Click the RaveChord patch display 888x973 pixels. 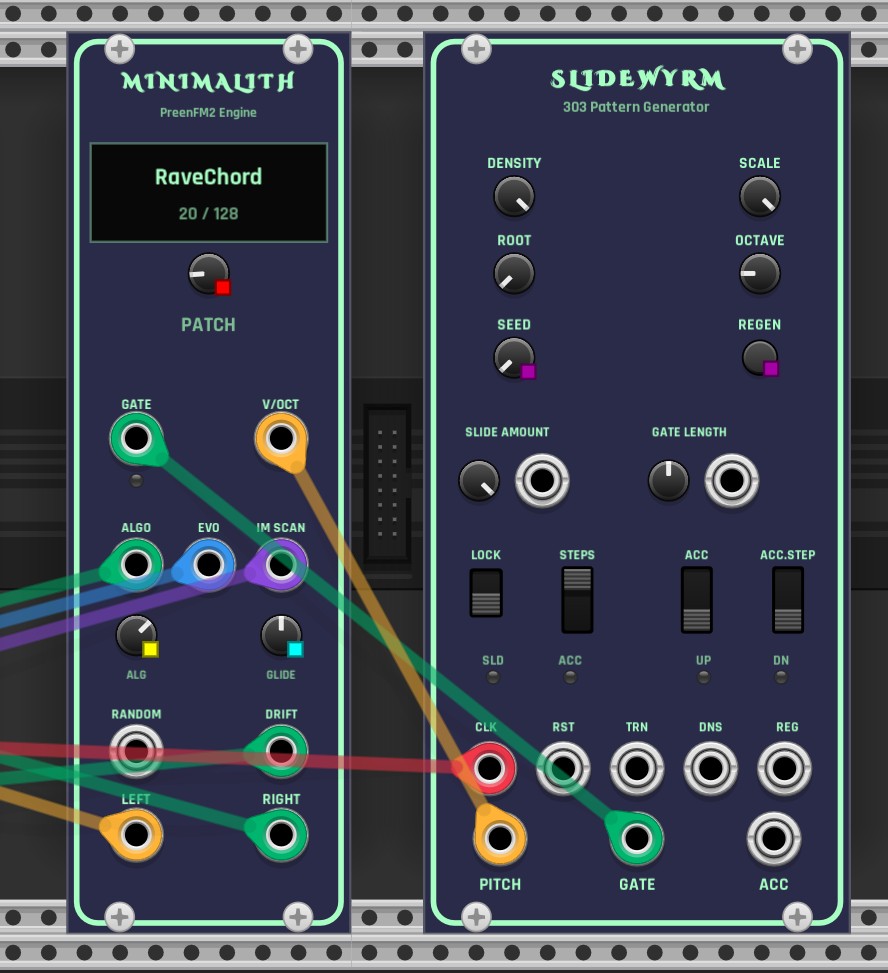click(209, 192)
